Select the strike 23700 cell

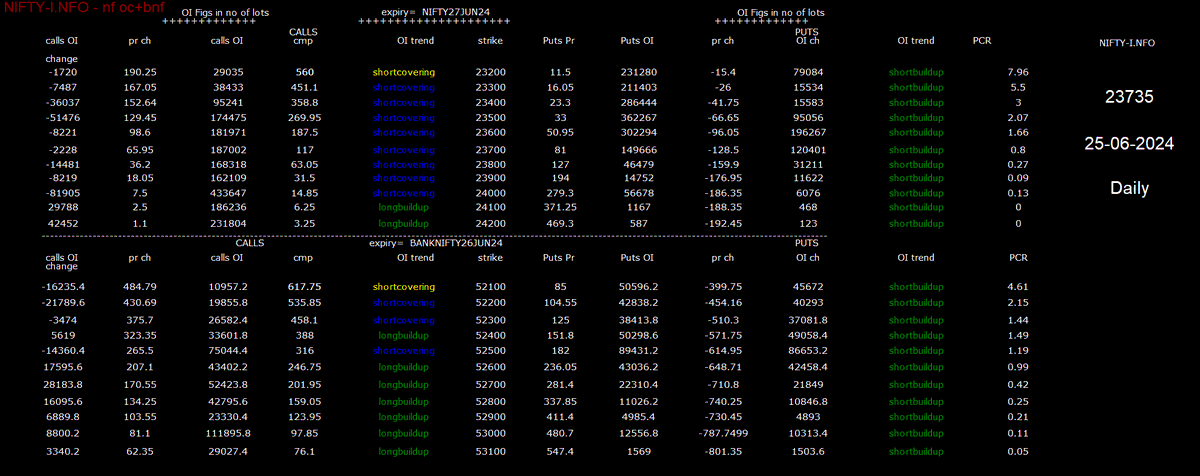coord(490,149)
